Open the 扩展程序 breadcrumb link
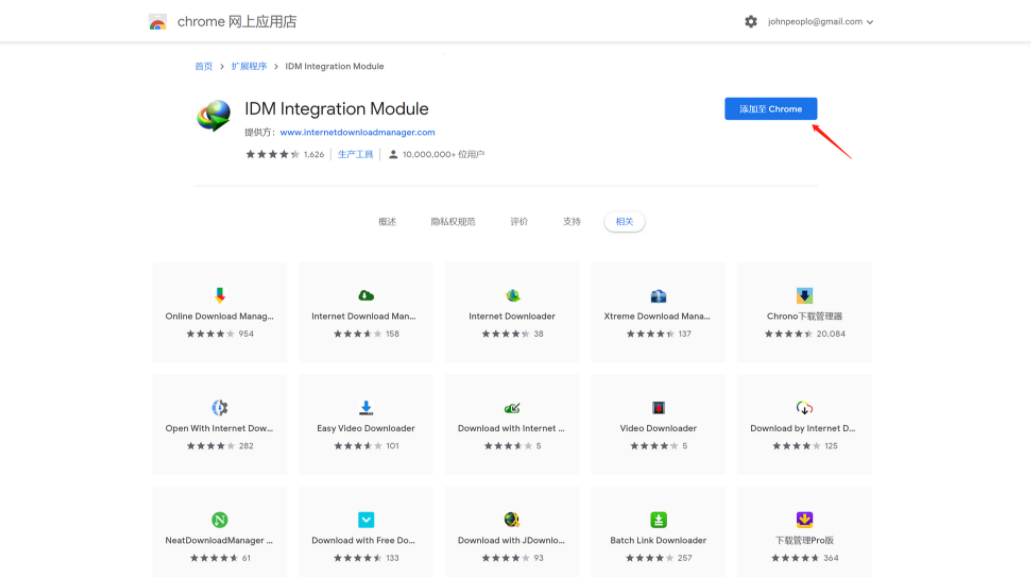 click(x=249, y=66)
